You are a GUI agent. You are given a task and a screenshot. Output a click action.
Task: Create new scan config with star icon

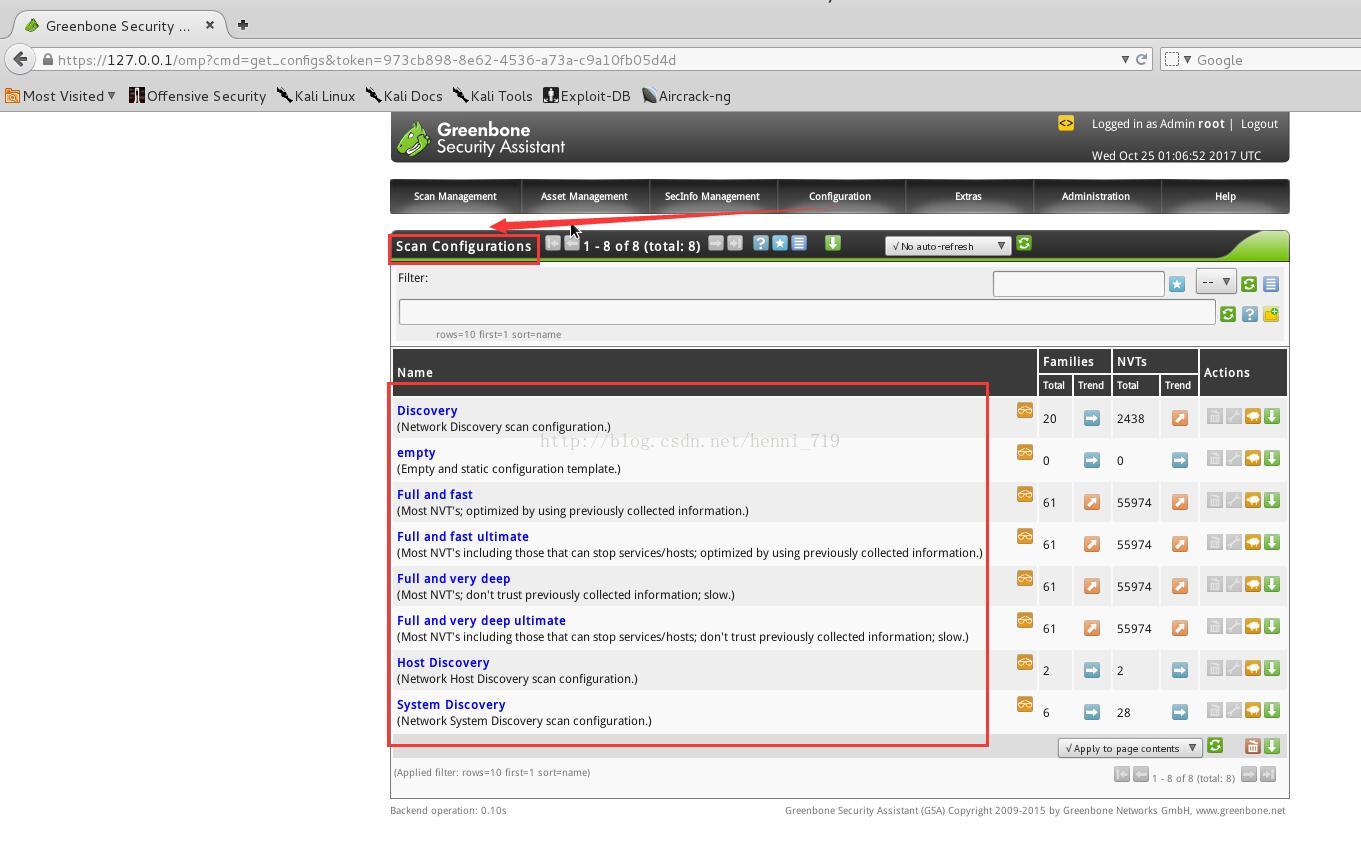[x=780, y=243]
